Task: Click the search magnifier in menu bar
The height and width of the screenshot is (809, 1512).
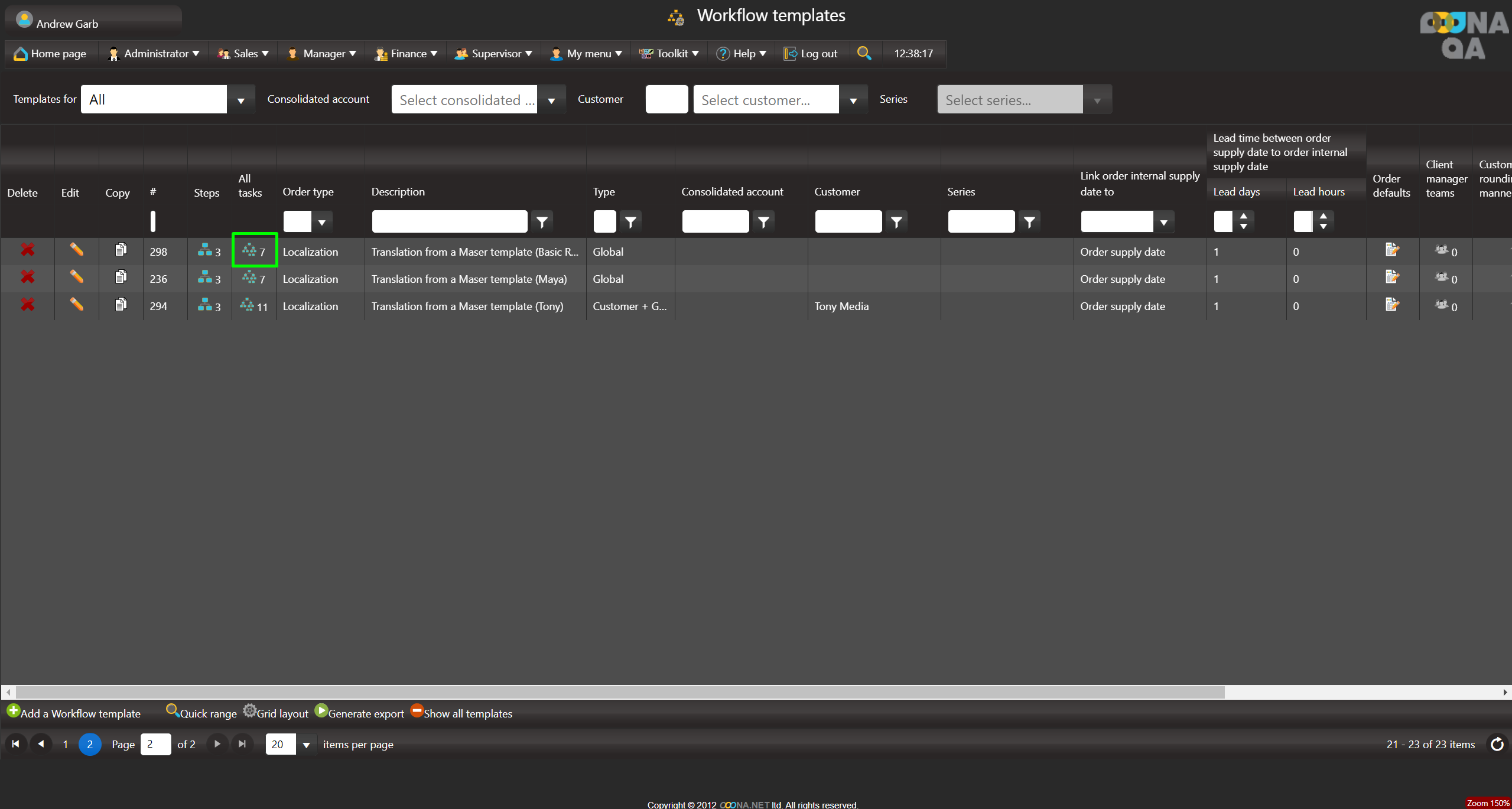Action: [864, 53]
